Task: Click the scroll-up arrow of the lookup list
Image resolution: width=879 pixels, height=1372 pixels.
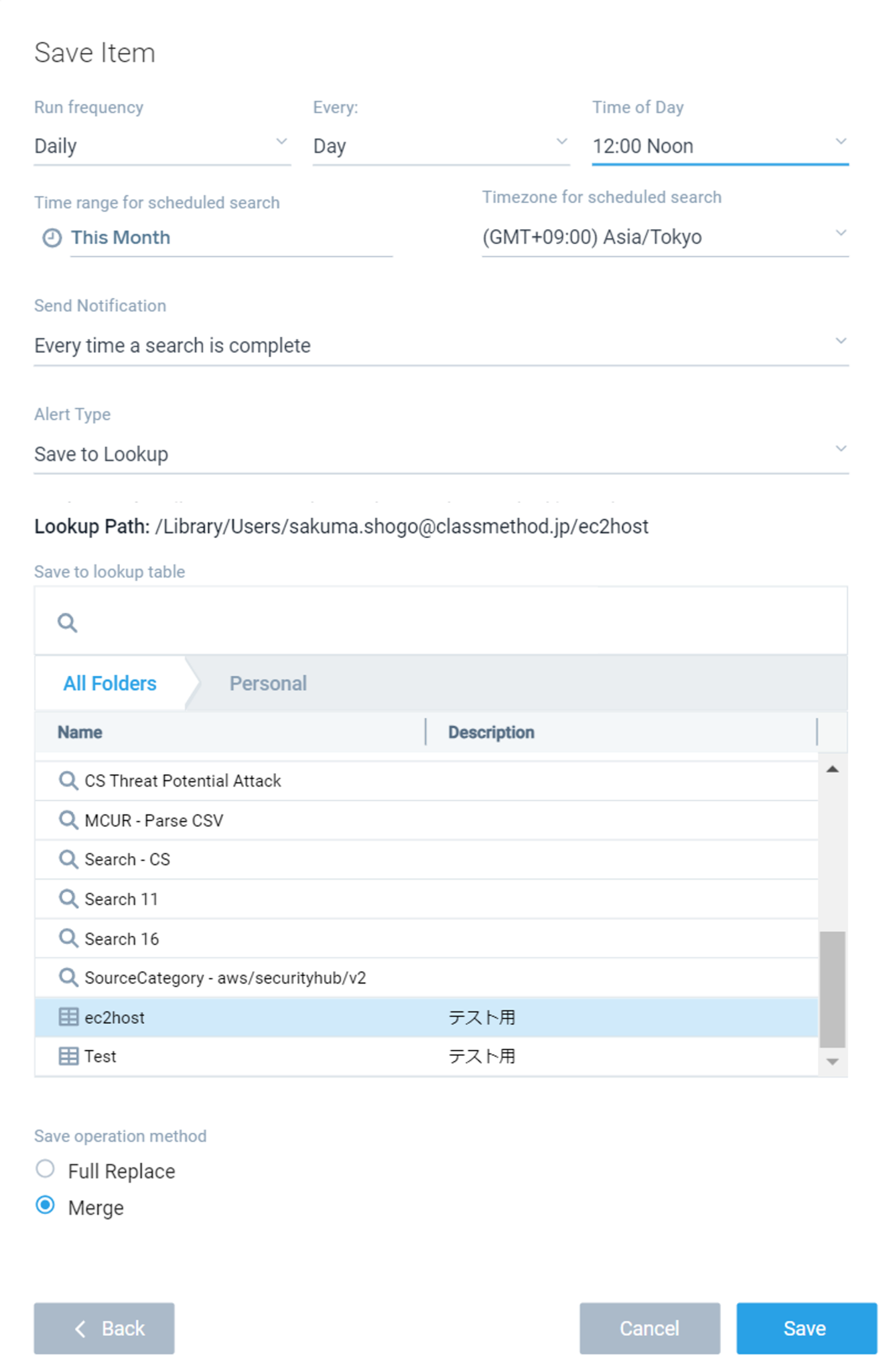Action: tap(833, 769)
